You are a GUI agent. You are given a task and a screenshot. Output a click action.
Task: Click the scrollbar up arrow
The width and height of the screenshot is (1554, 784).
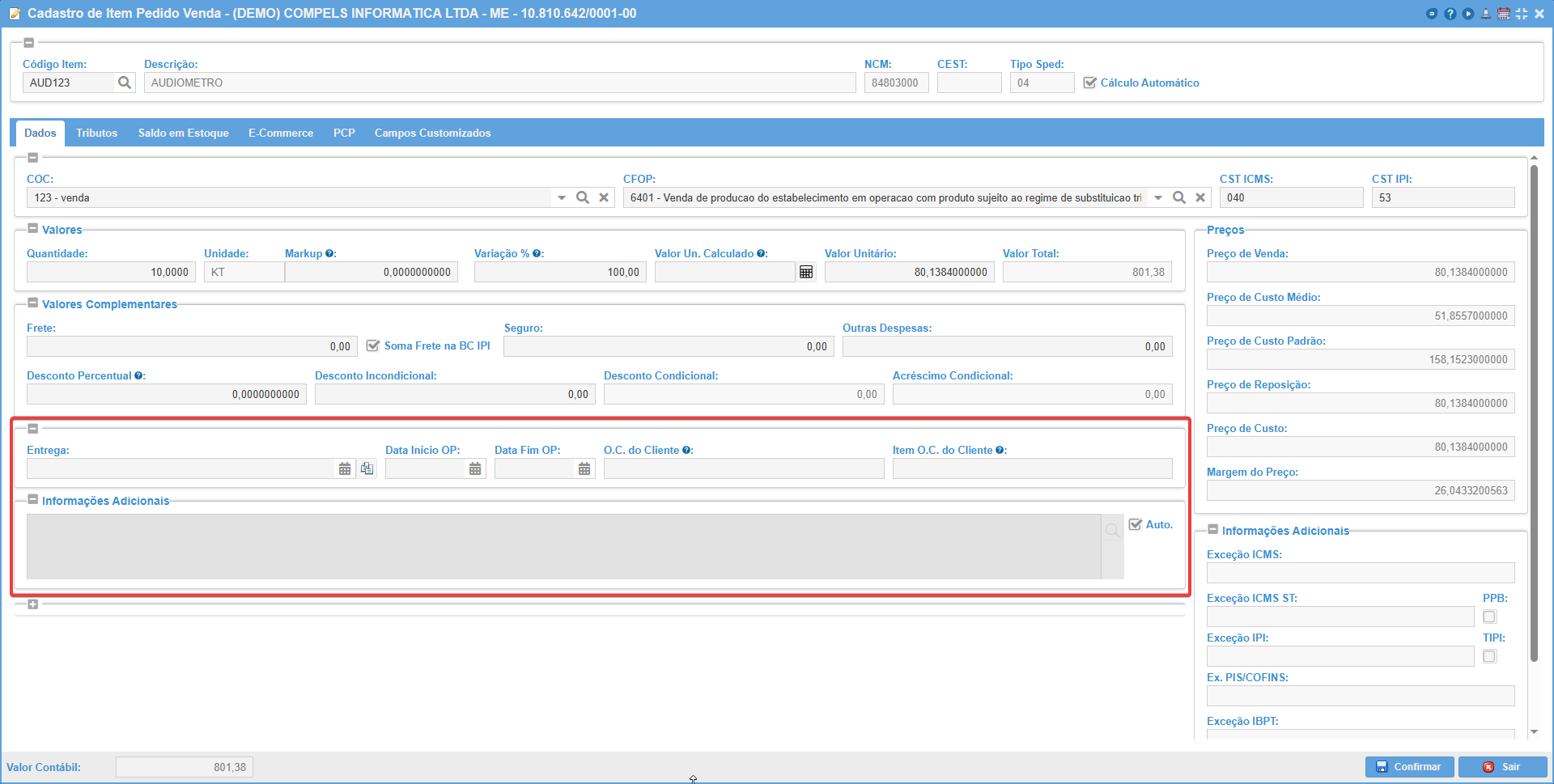1534,159
